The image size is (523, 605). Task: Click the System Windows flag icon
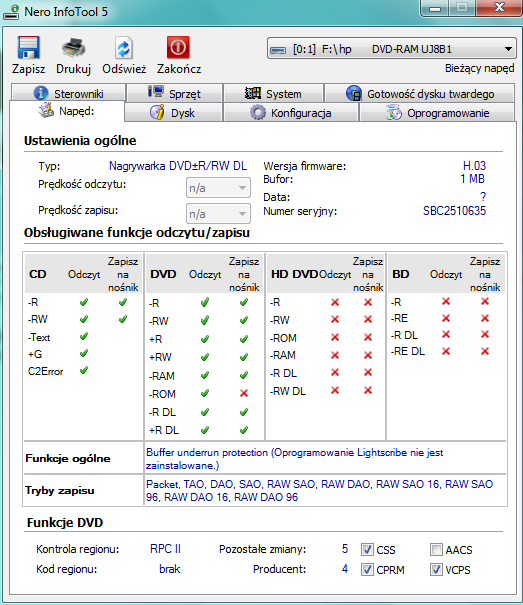tap(253, 93)
